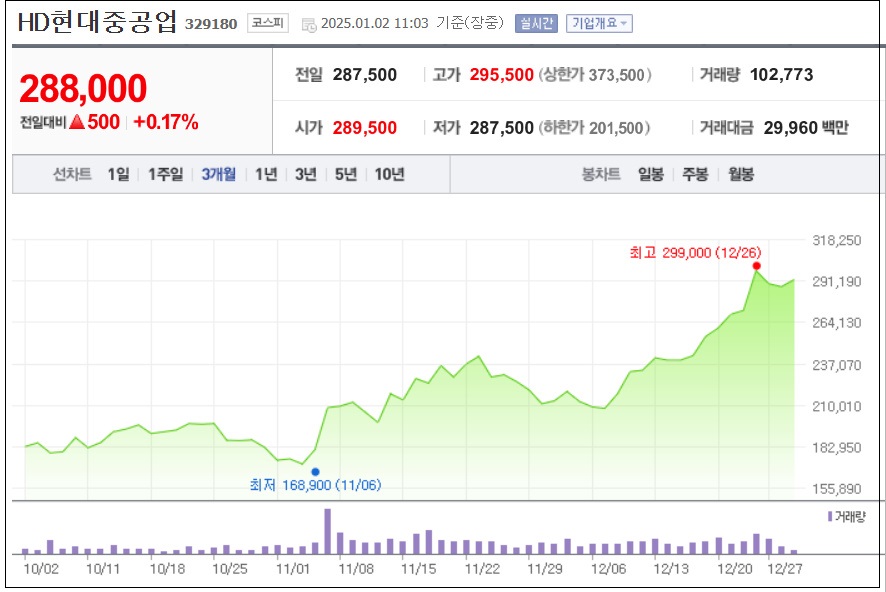Select the 10년 line chart tab
The width and height of the screenshot is (886, 592).
pyautogui.click(x=389, y=174)
